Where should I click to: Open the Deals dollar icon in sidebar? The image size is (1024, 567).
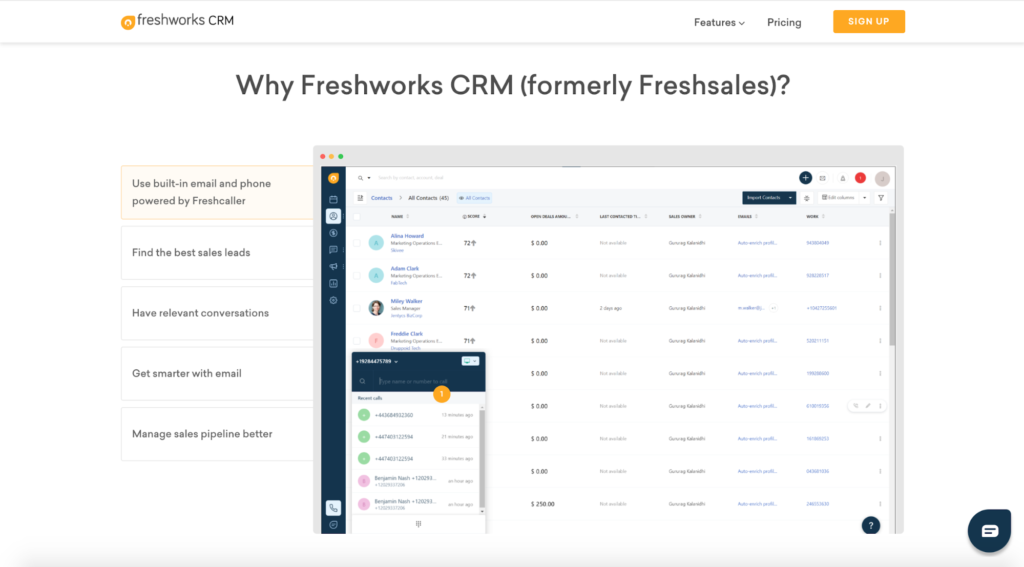point(334,233)
